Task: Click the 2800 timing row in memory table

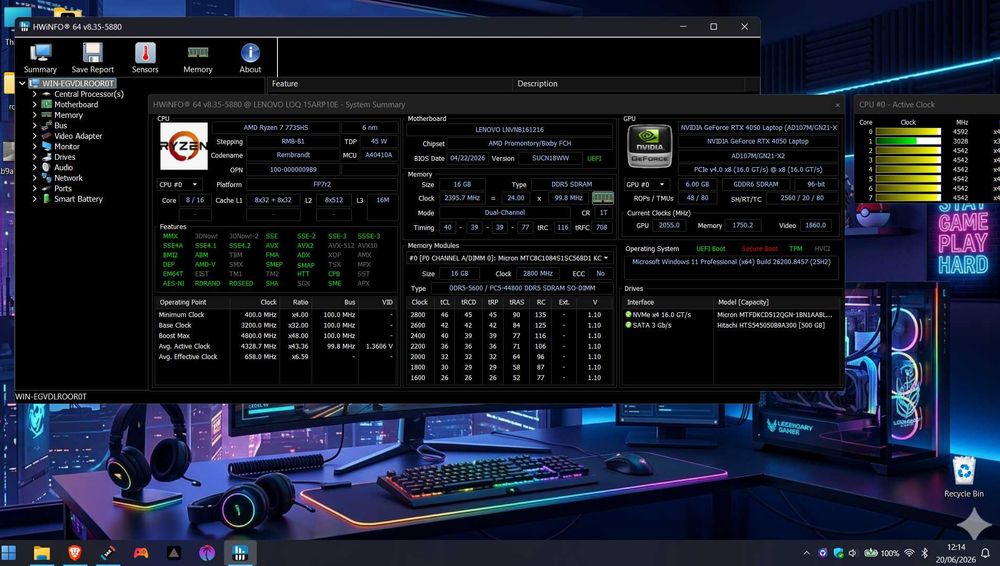Action: [509, 315]
